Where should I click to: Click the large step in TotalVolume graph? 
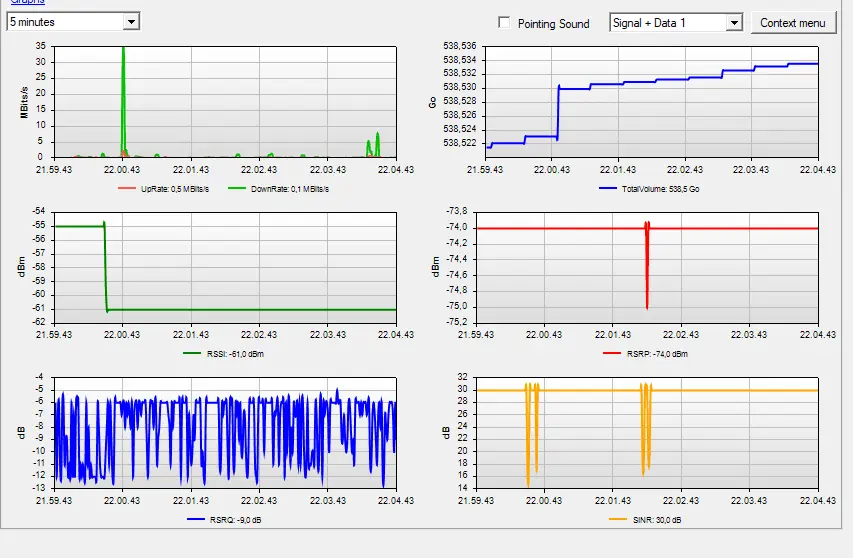point(558,113)
